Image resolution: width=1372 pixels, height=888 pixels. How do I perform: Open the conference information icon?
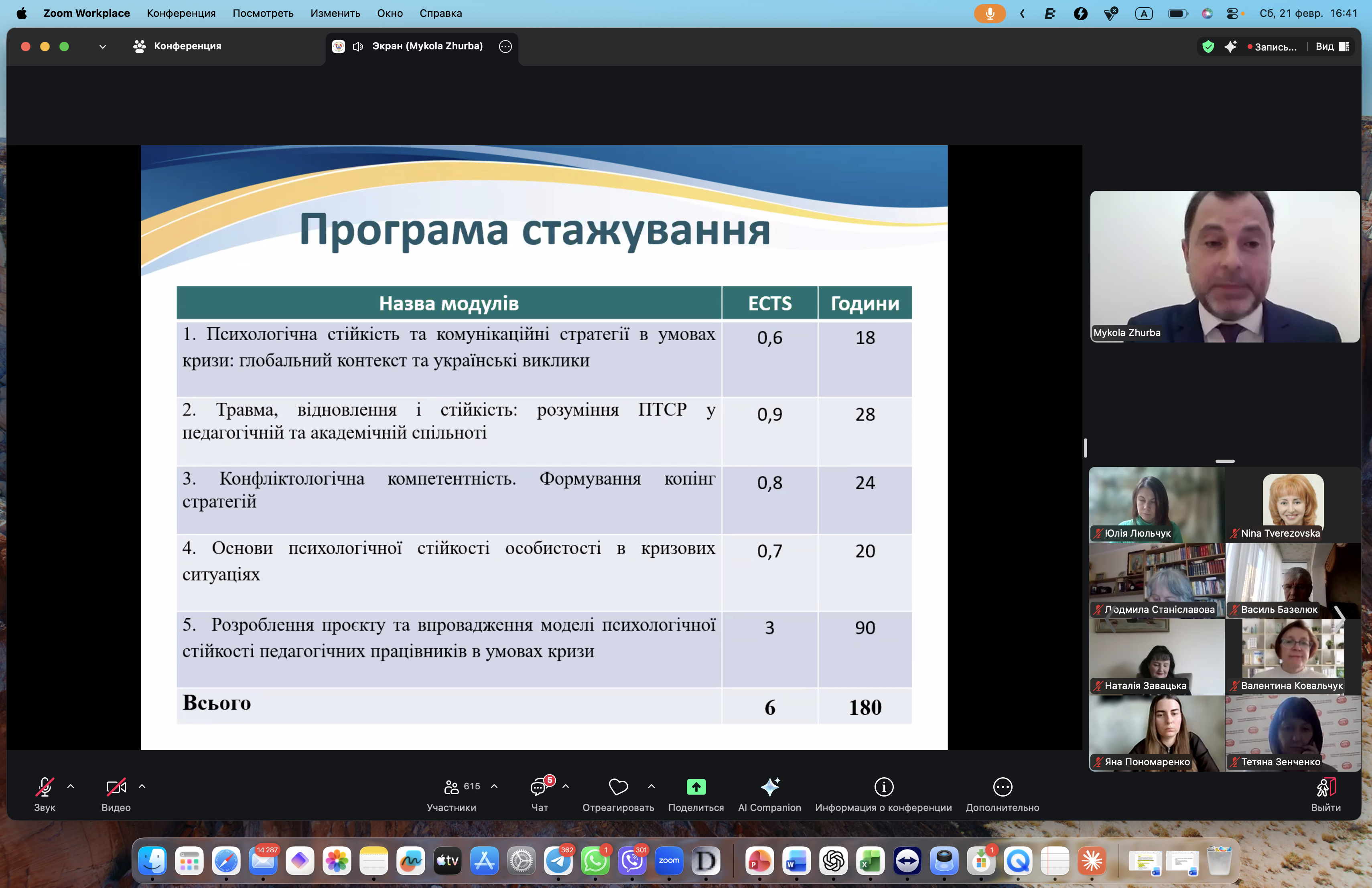coord(883,787)
